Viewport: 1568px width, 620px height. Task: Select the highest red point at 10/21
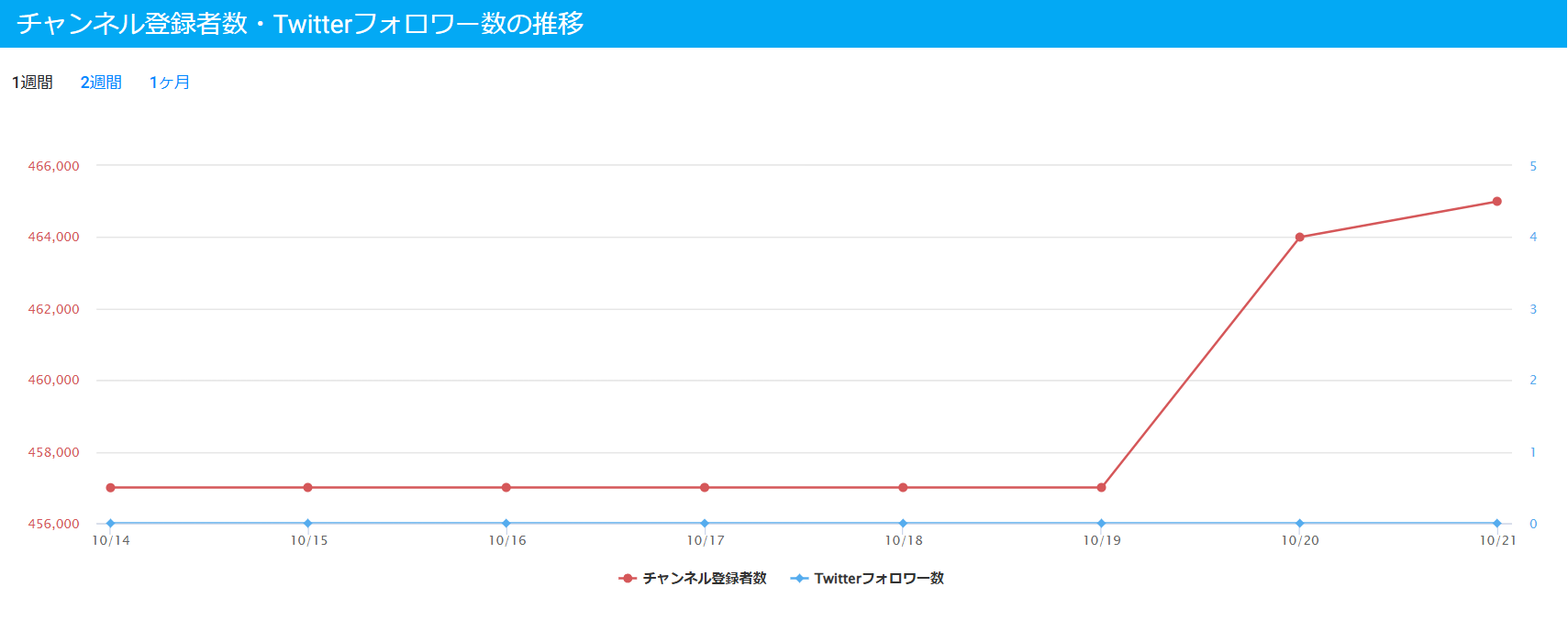(x=1496, y=202)
